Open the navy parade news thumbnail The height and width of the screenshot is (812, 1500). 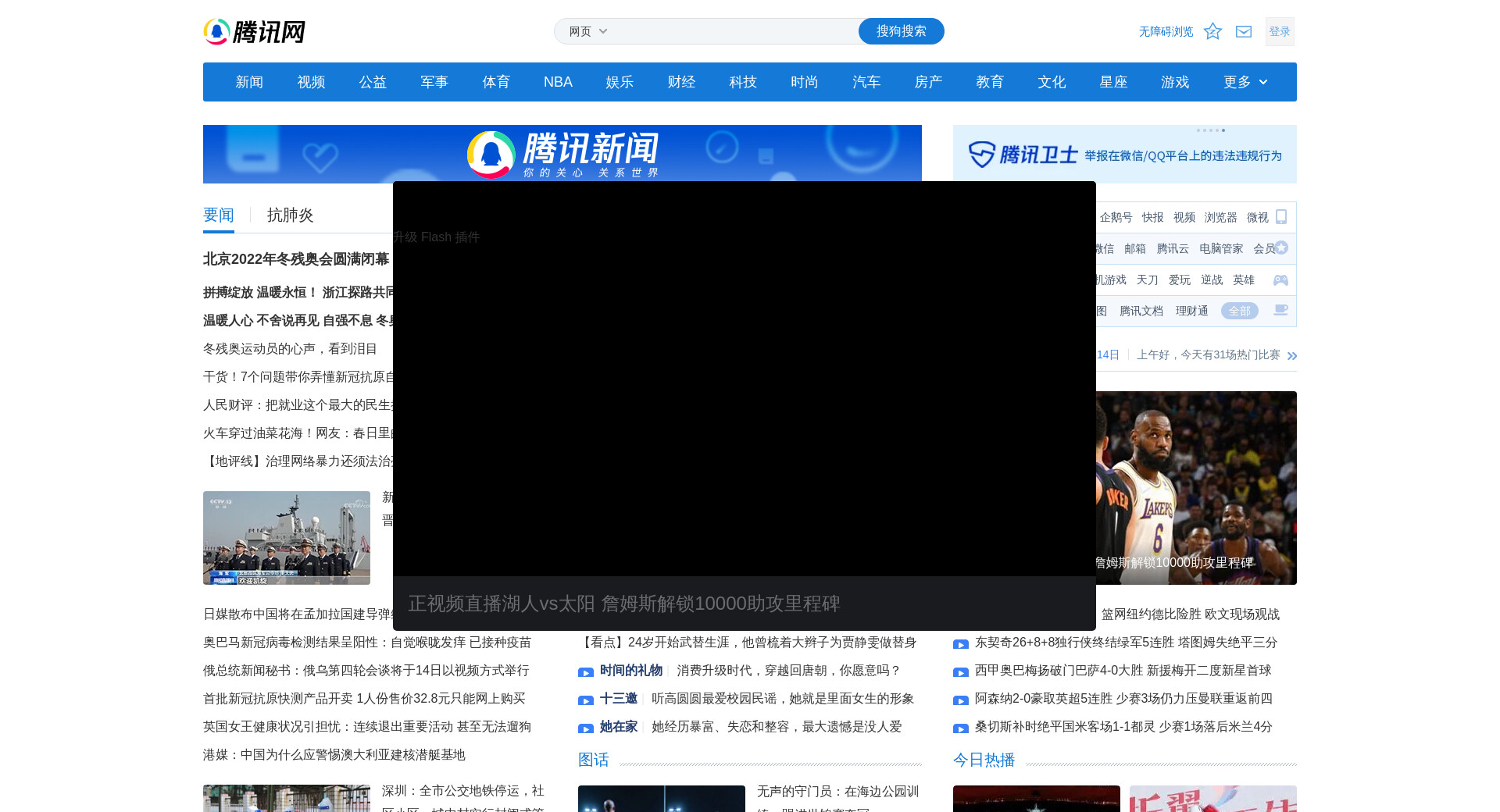(x=287, y=538)
